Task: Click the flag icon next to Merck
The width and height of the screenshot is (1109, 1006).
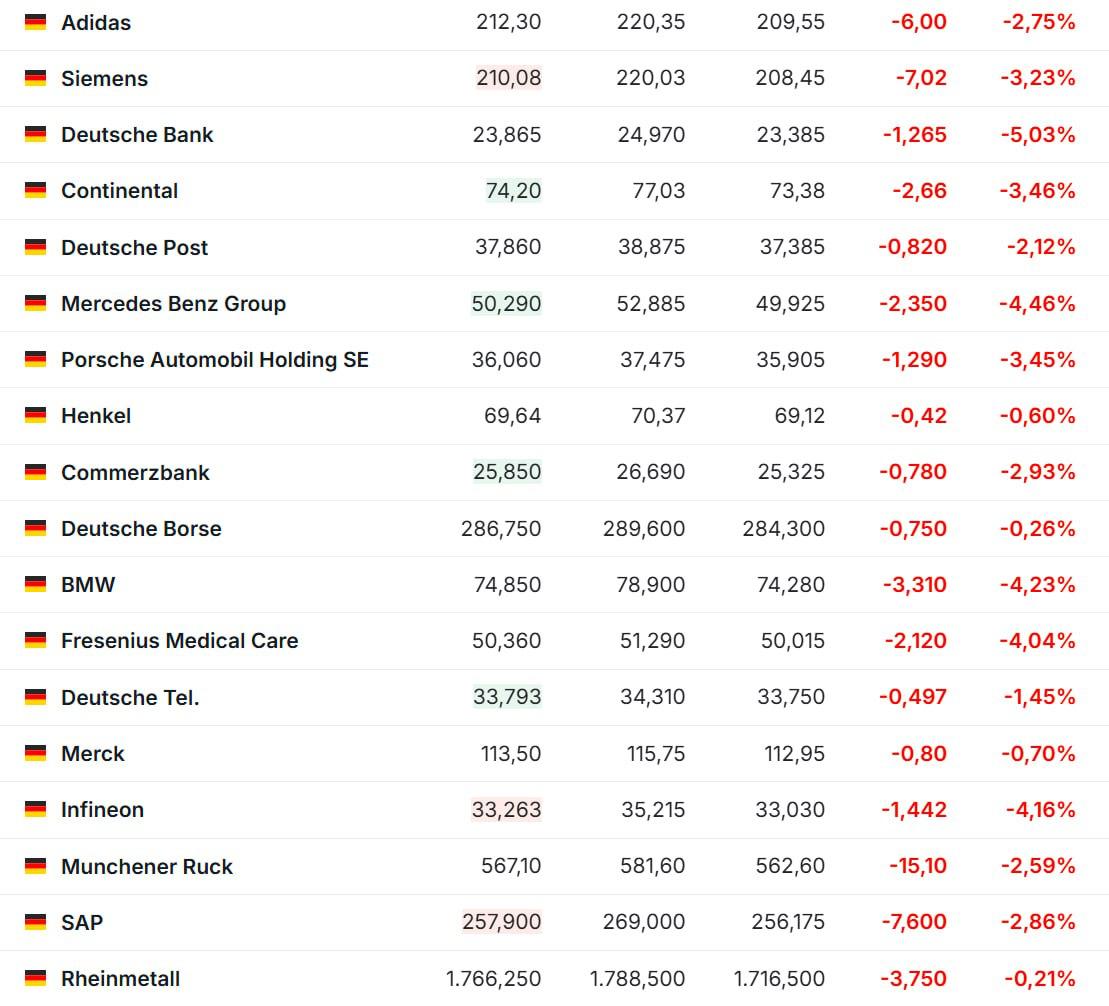Action: (x=36, y=753)
